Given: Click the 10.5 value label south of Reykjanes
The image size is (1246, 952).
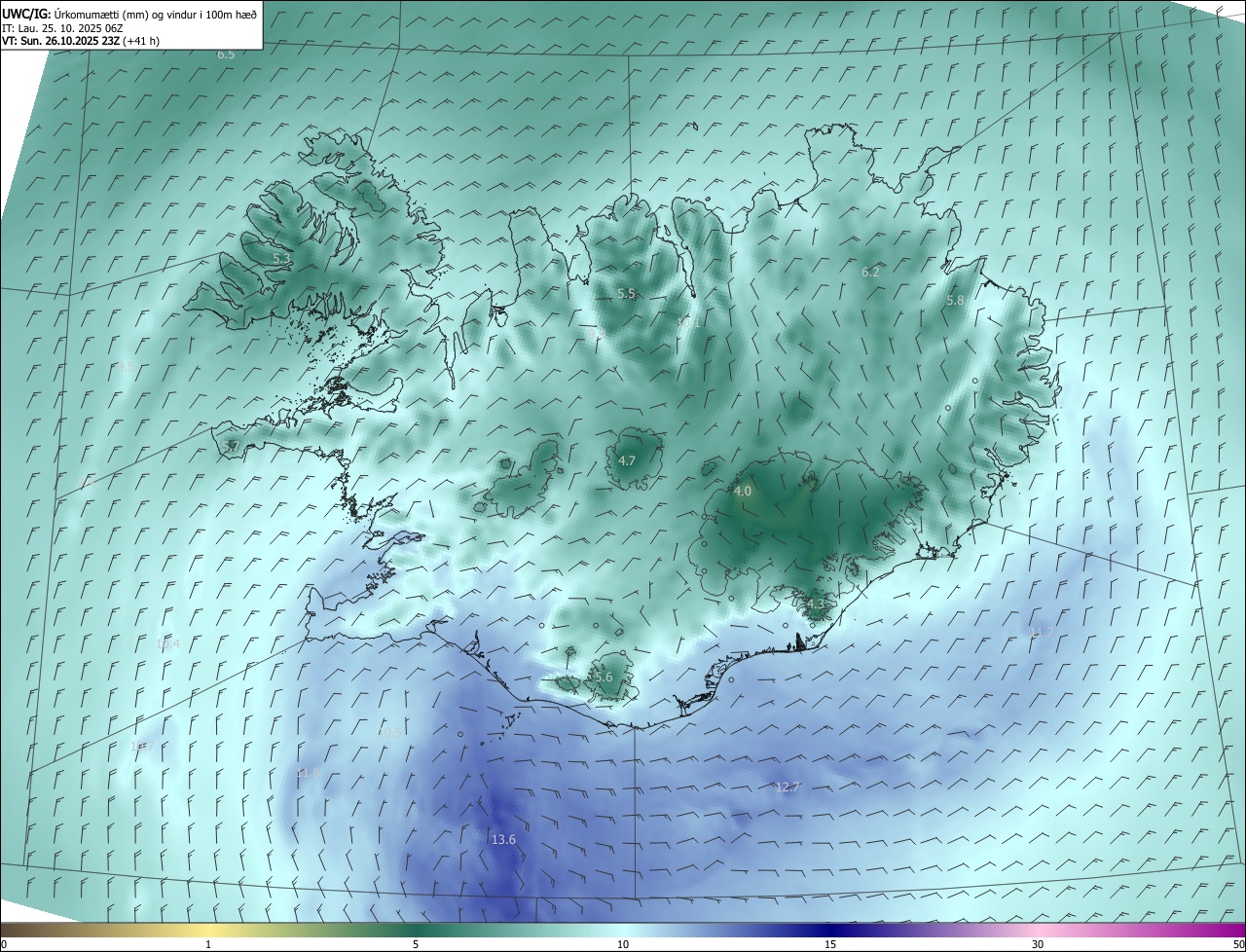Looking at the screenshot, I should click(x=389, y=732).
